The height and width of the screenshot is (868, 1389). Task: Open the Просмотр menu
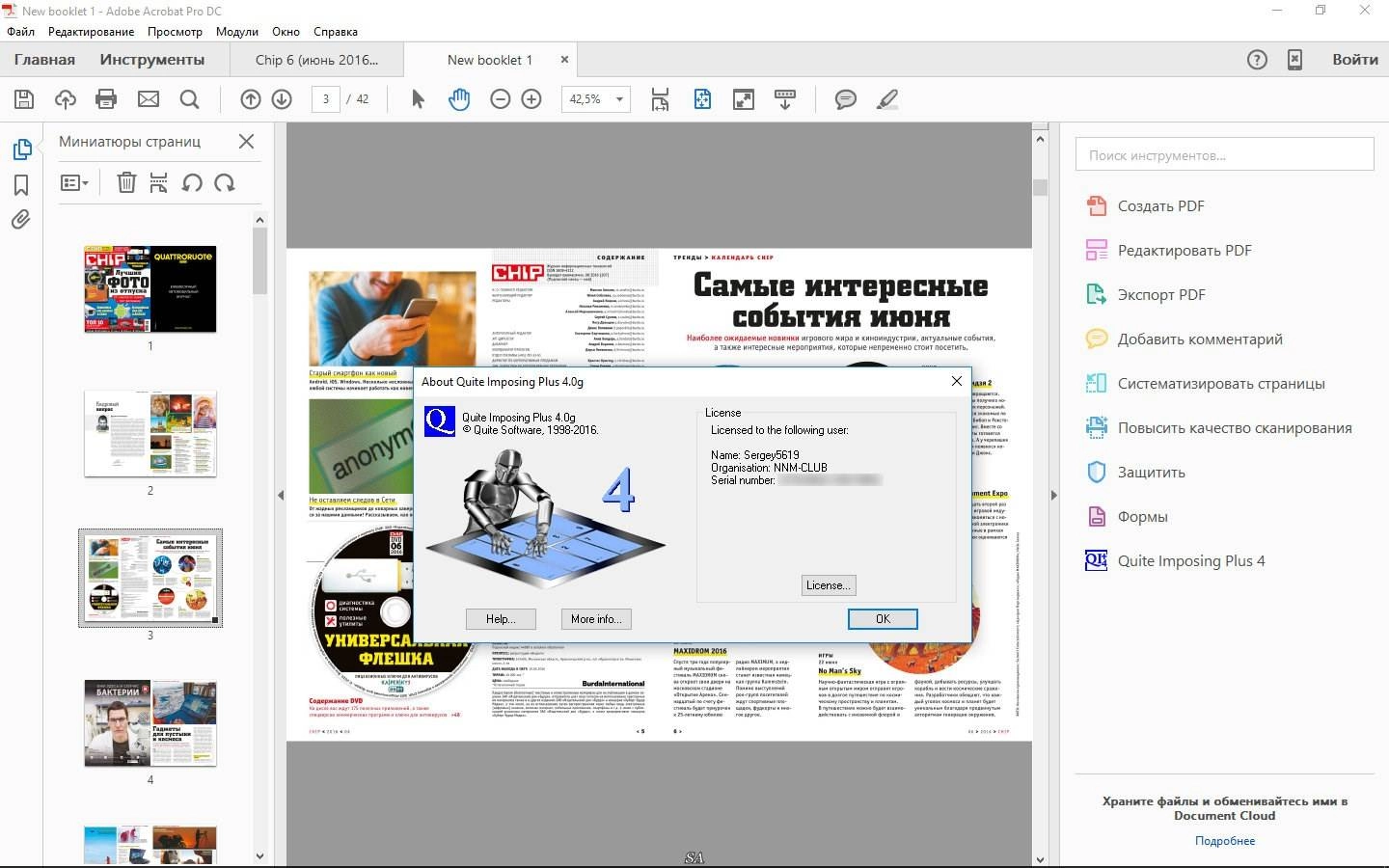175,31
